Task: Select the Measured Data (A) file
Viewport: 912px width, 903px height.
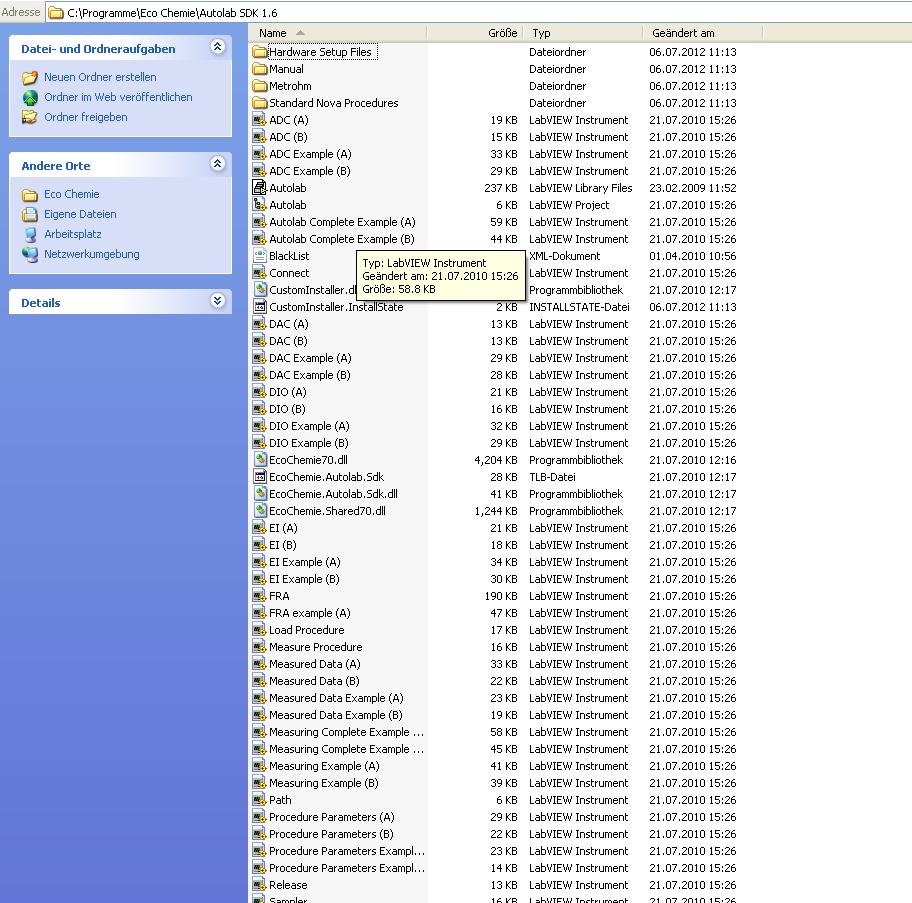Action: tap(315, 664)
